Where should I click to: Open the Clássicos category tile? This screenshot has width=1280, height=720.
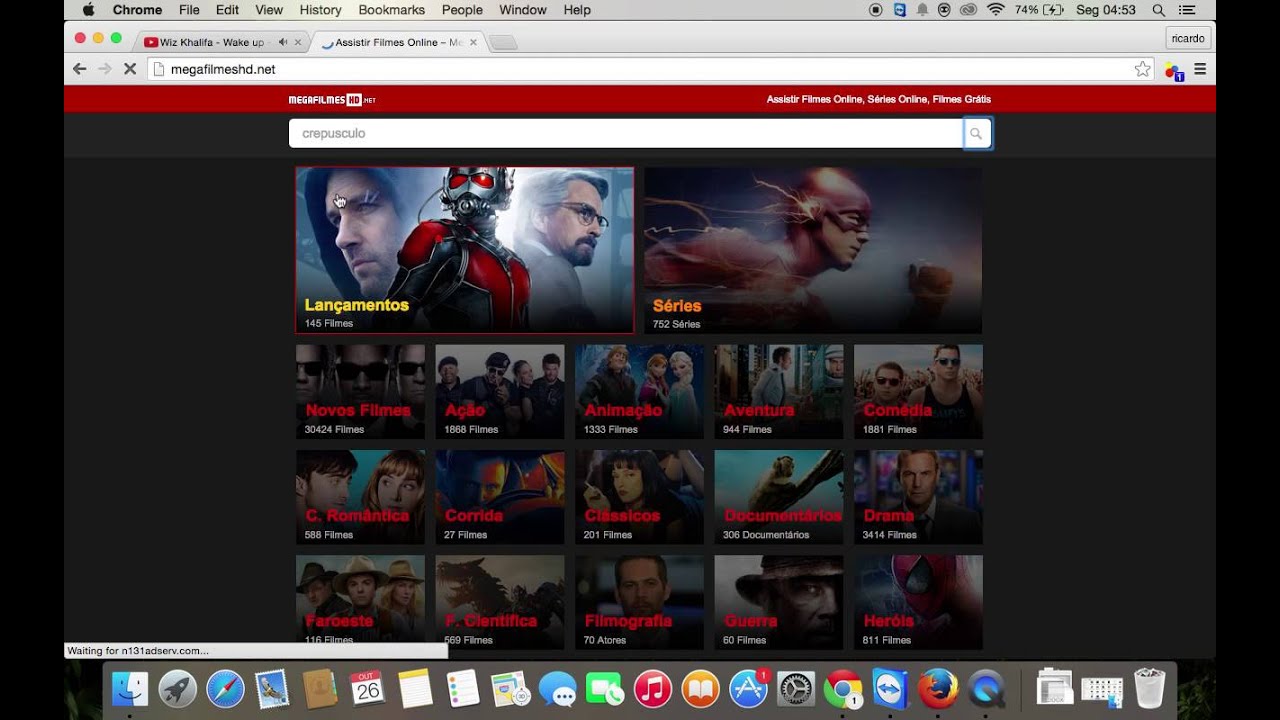click(x=639, y=497)
